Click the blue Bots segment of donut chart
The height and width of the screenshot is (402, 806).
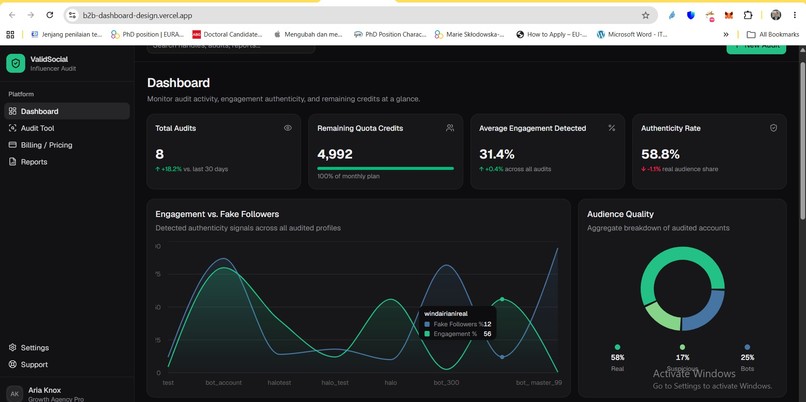[x=707, y=313]
